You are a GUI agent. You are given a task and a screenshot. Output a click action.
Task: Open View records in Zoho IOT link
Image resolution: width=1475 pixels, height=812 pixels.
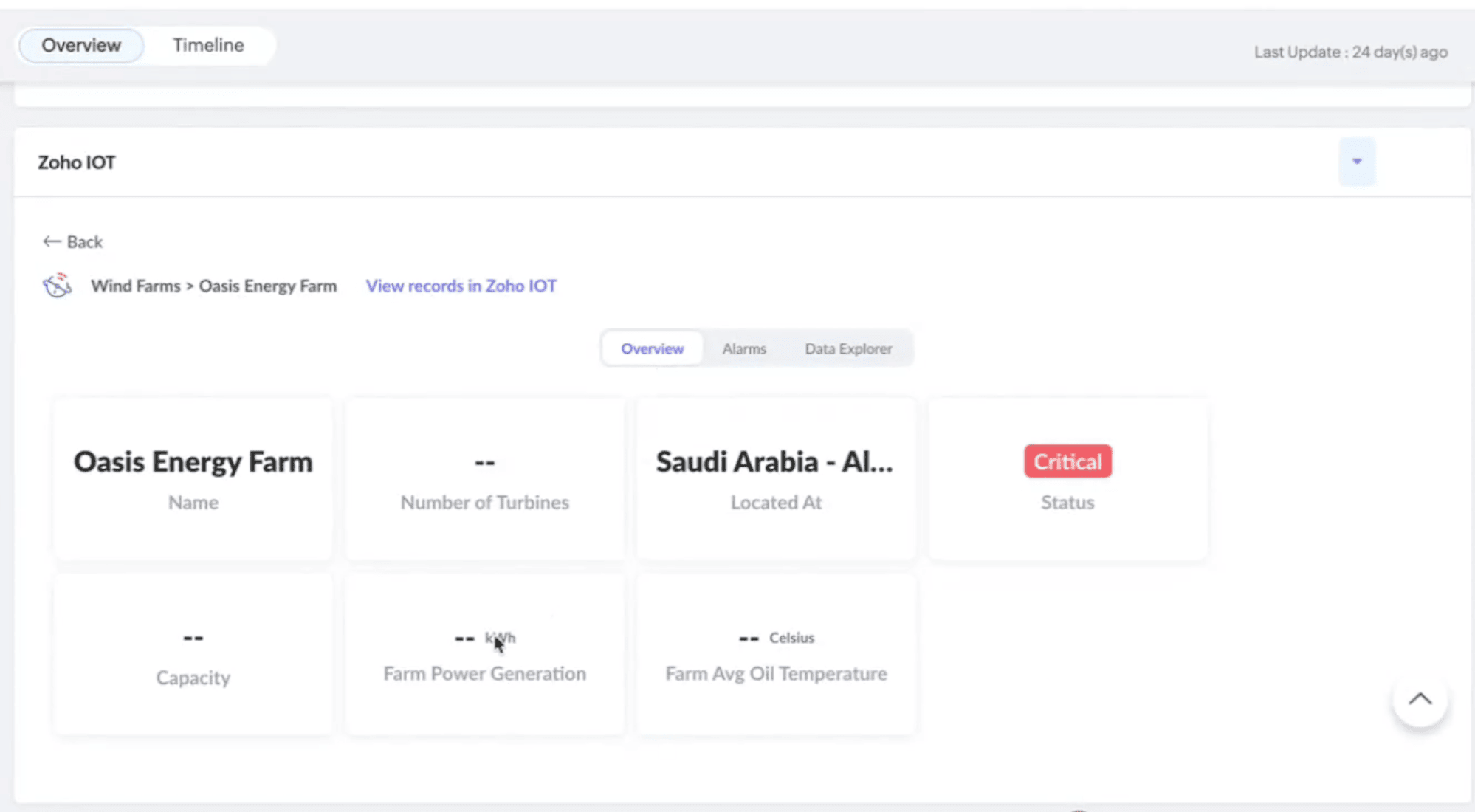click(x=461, y=286)
